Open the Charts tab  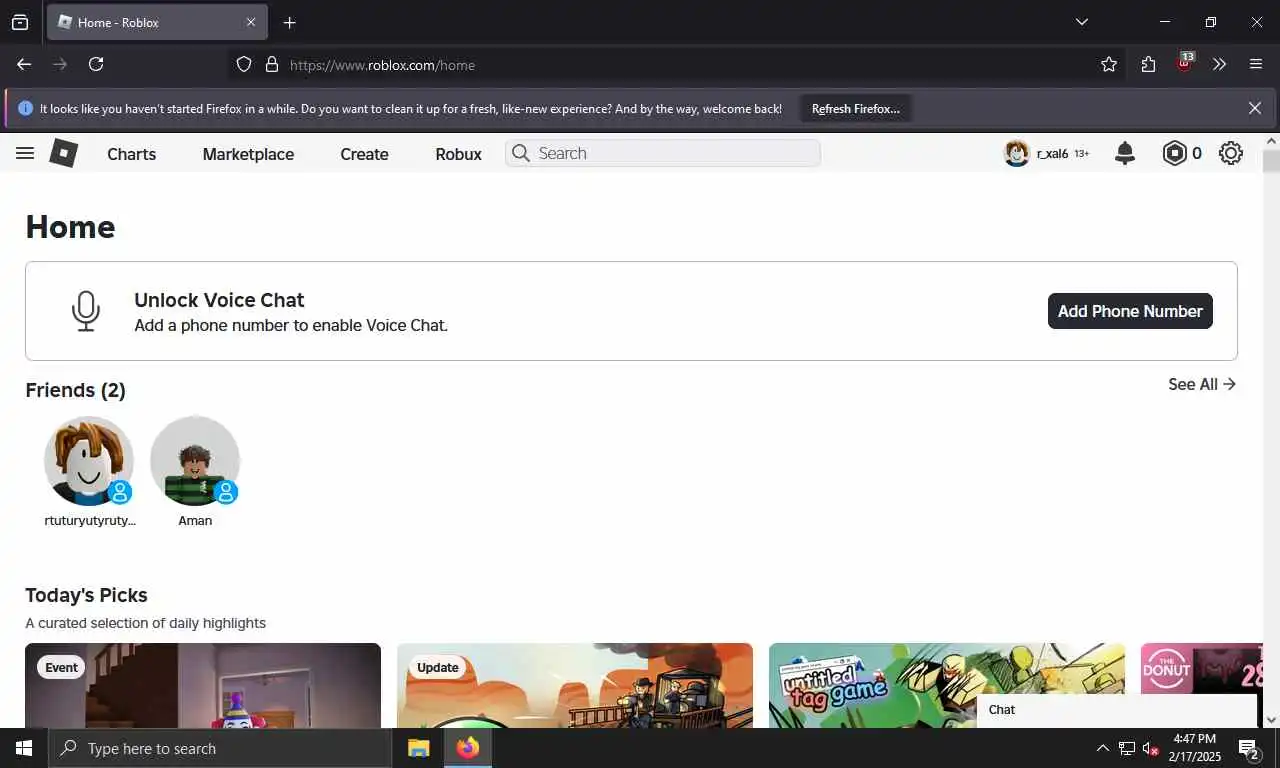(x=132, y=154)
